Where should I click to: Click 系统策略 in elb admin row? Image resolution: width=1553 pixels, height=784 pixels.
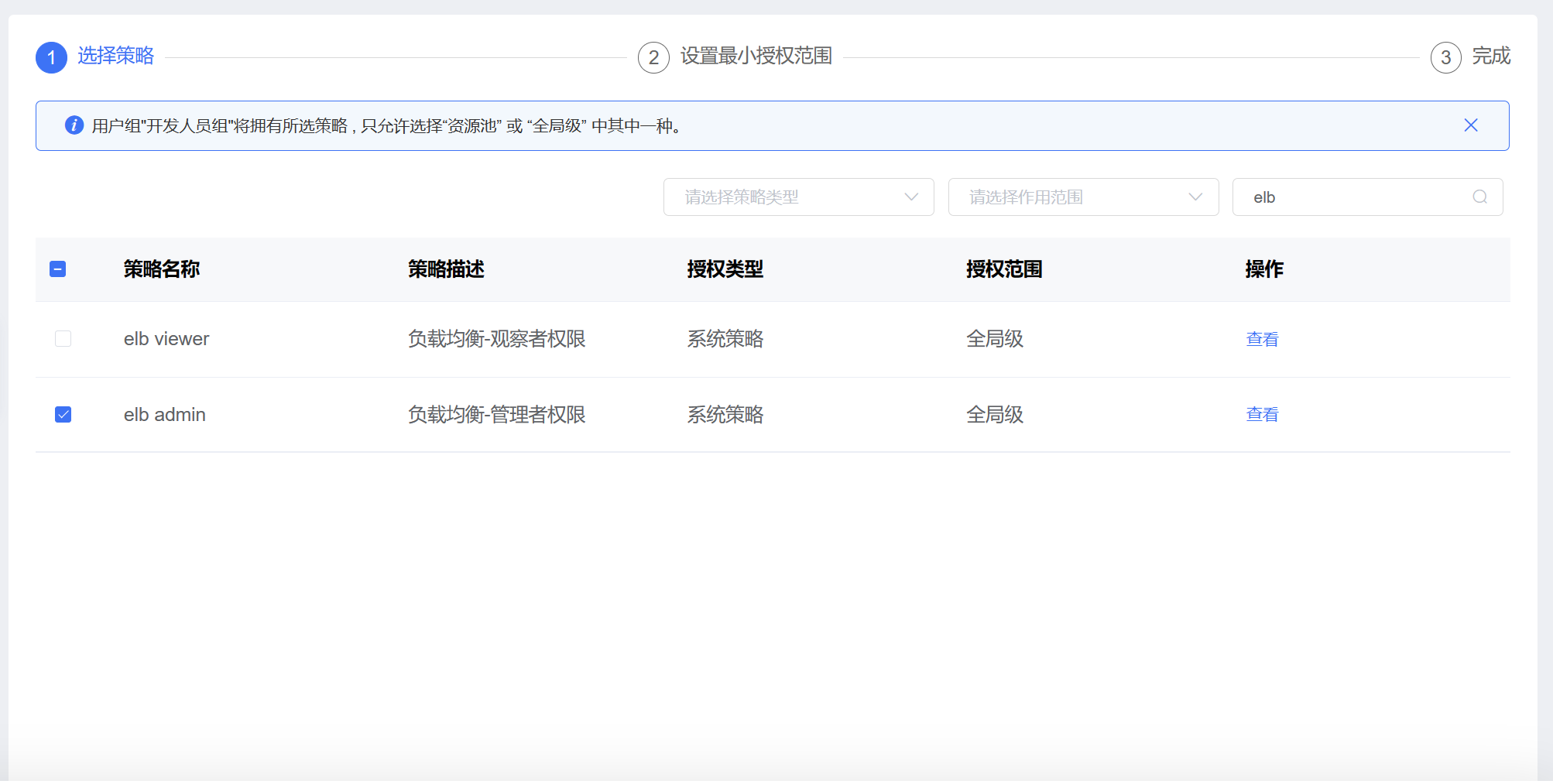(x=725, y=415)
